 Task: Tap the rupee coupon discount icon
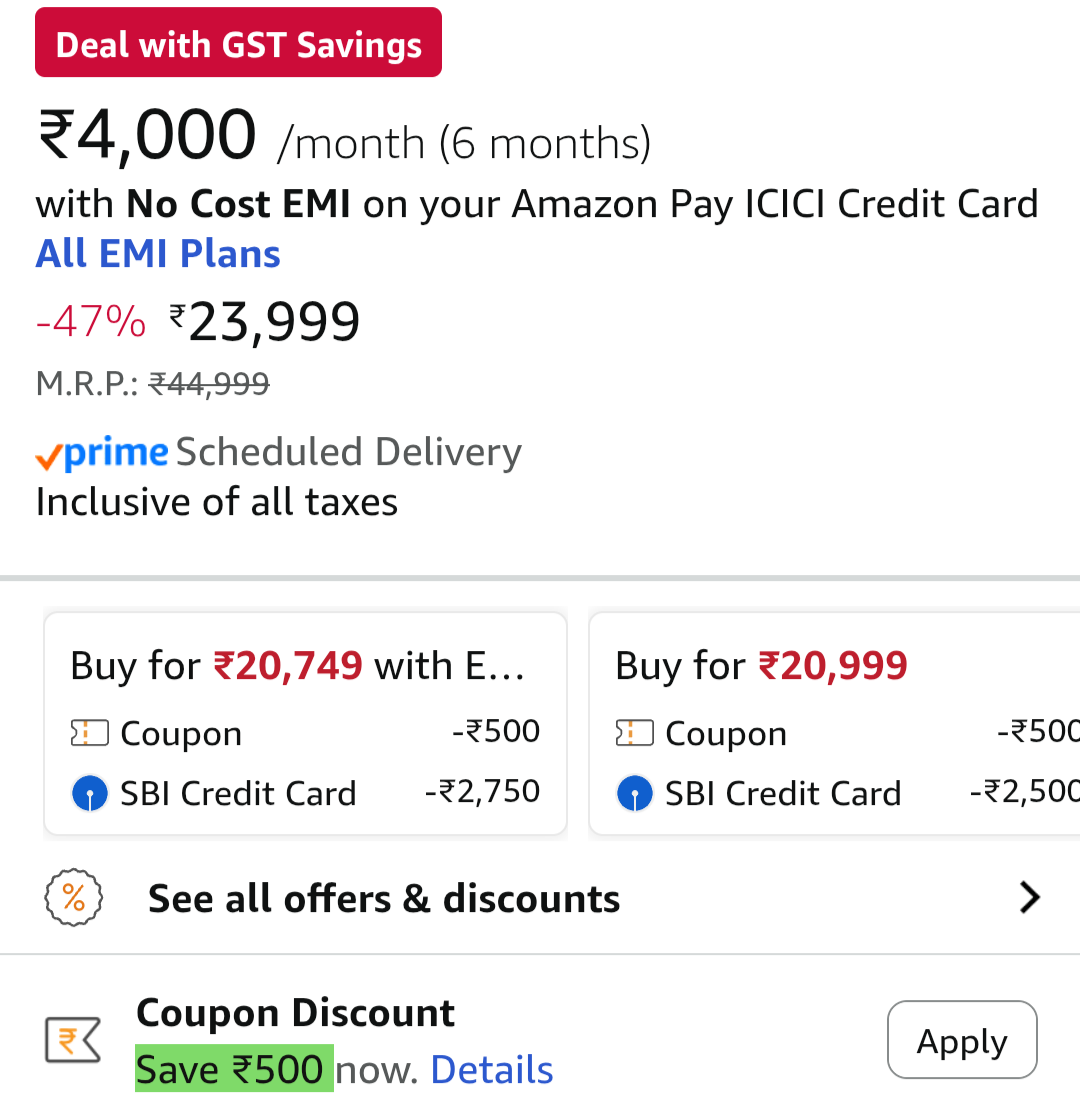coord(73,1041)
